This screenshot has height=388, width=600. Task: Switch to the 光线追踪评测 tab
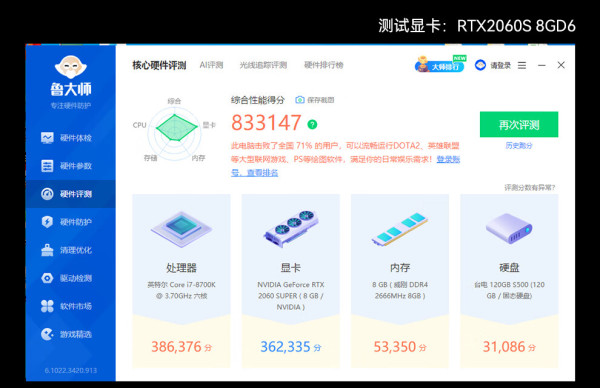(263, 65)
